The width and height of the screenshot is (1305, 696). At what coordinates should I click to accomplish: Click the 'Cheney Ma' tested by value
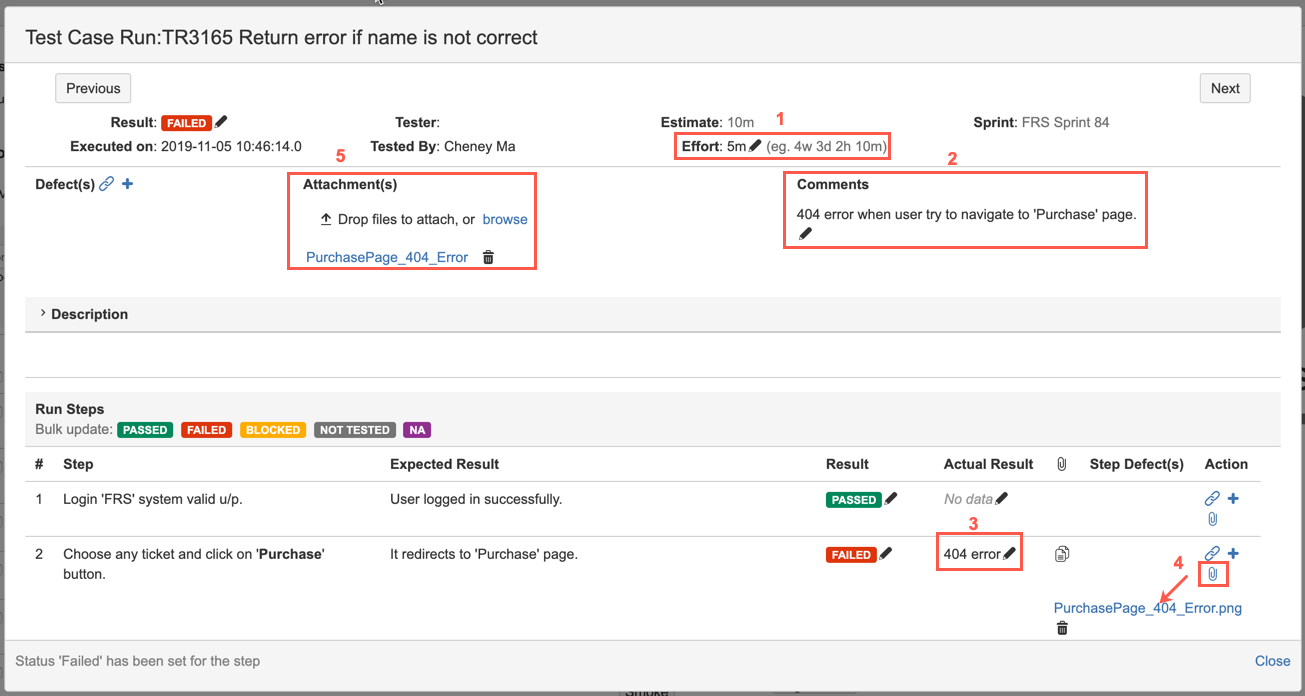pos(480,146)
